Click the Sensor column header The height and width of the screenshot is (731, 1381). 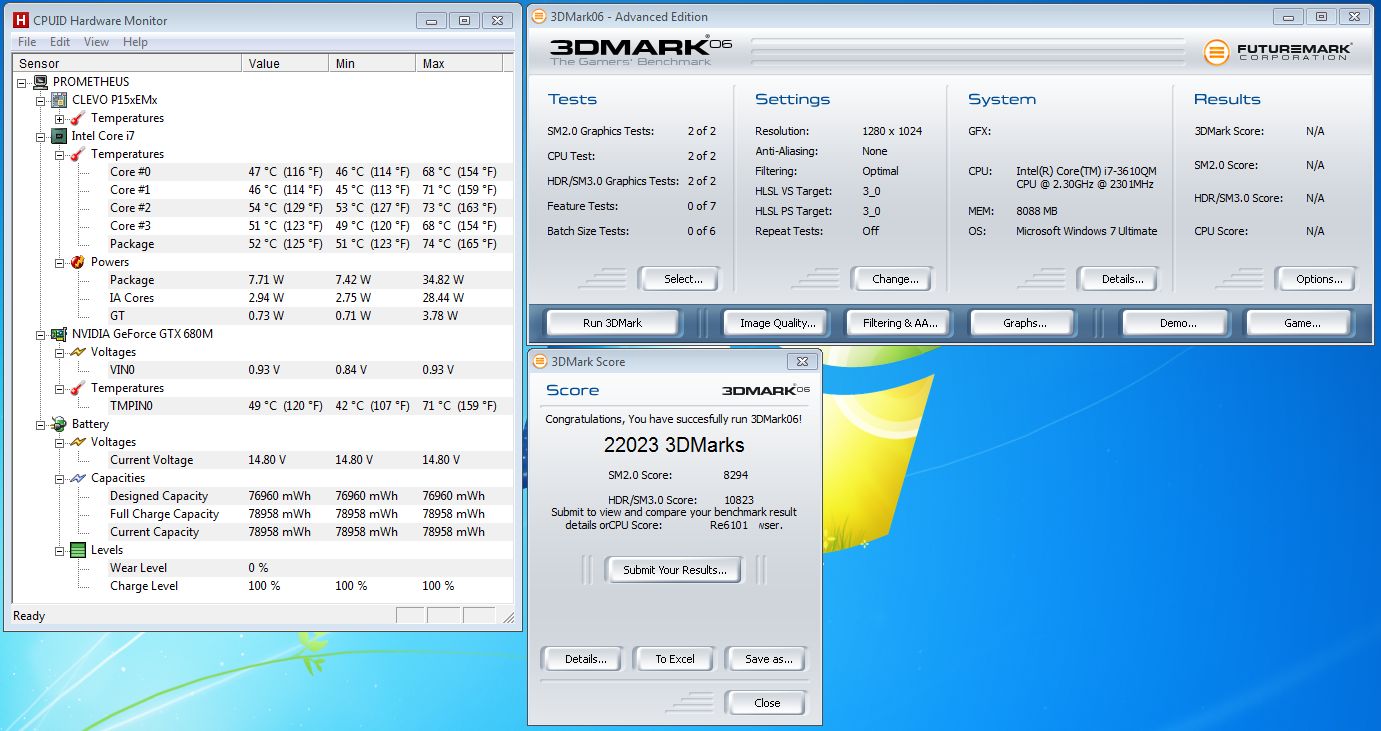127,63
